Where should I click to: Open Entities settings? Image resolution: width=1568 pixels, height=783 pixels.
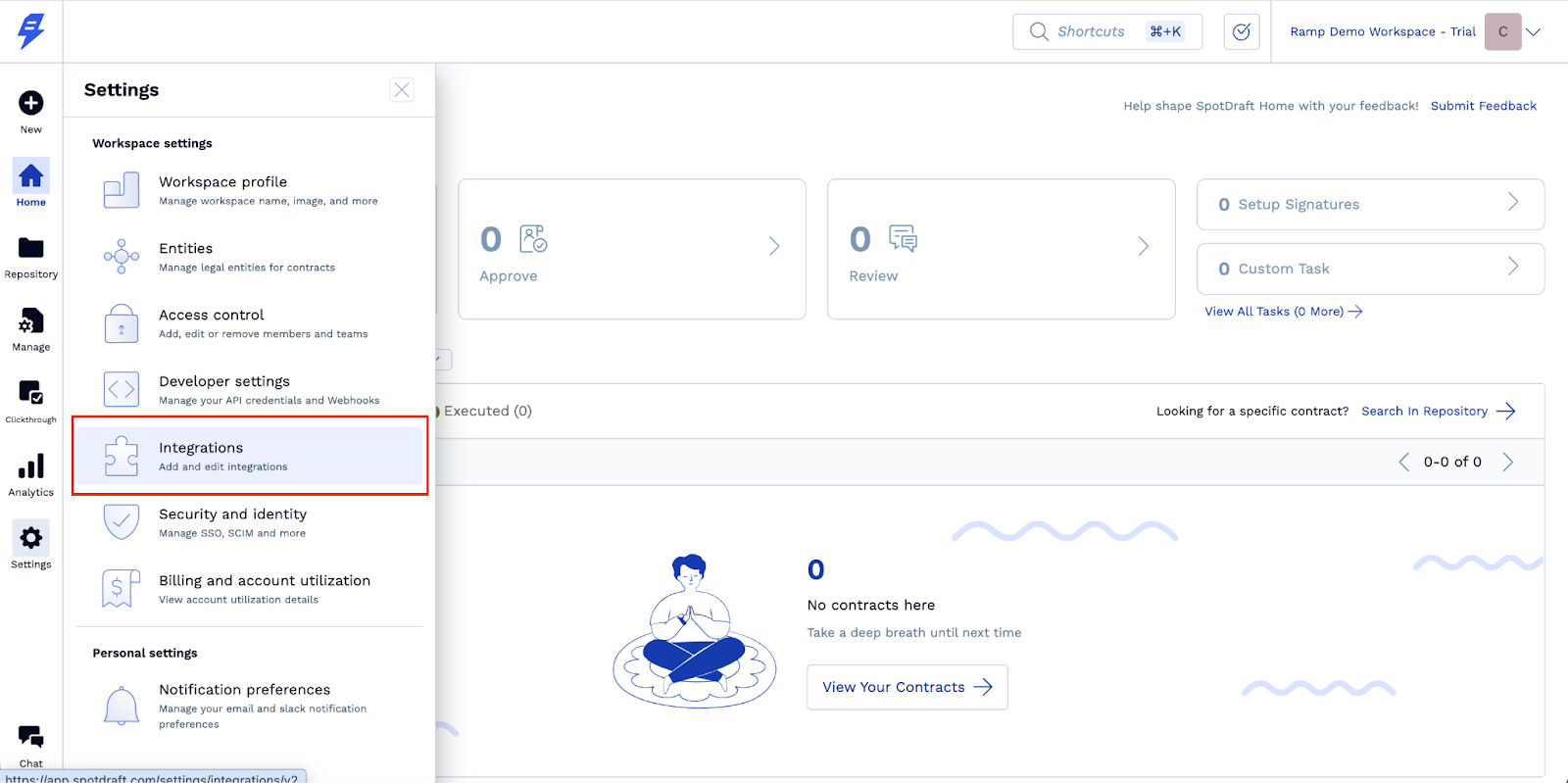(249, 257)
